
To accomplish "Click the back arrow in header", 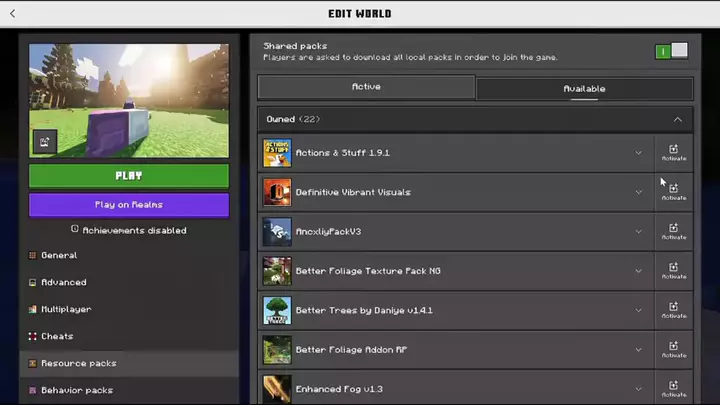I will tap(12, 14).
